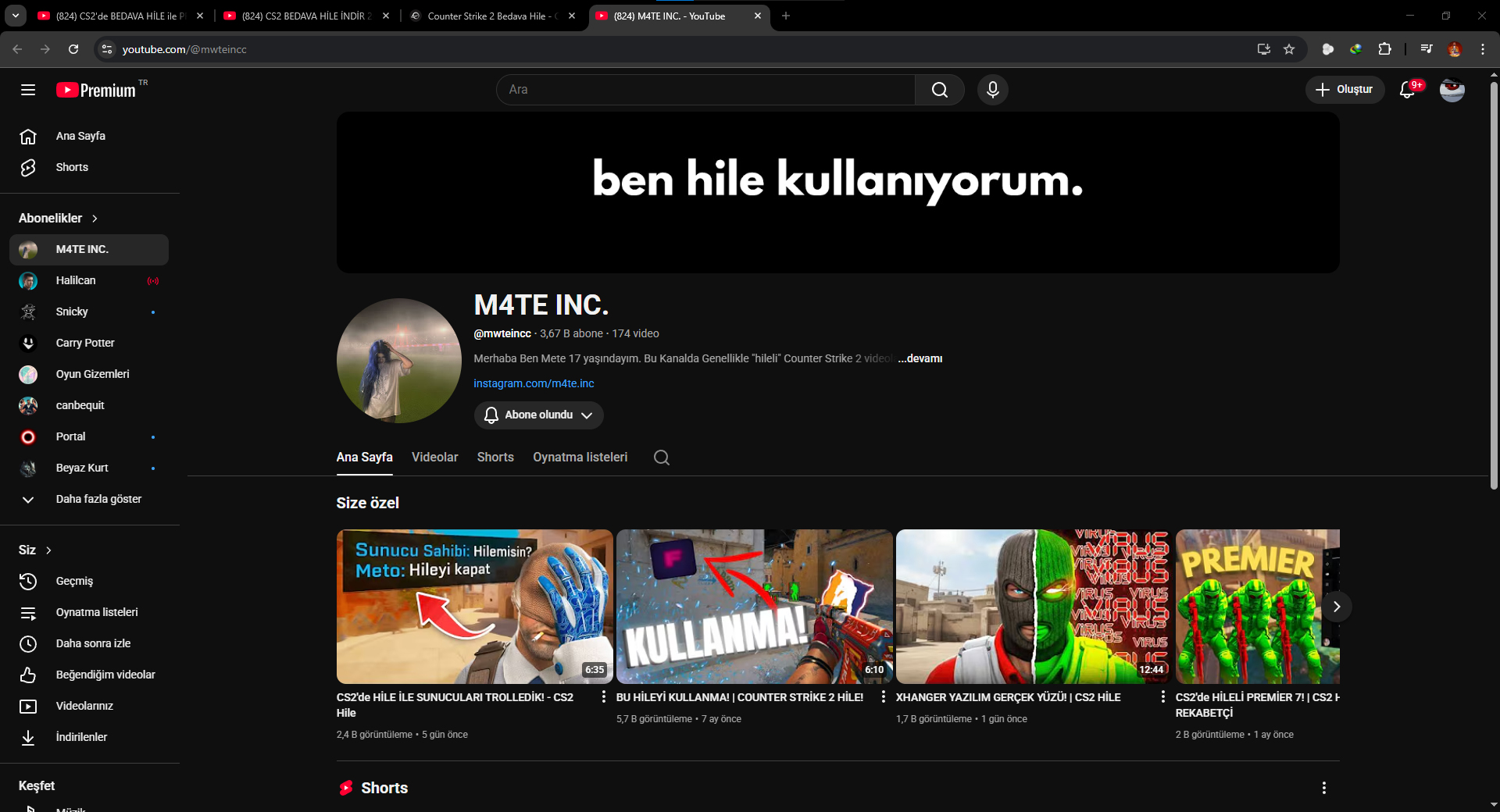The width and height of the screenshot is (1500, 812).
Task: Play the SUNUCULARI TROLLEDİK video thumbnail
Action: tap(475, 607)
